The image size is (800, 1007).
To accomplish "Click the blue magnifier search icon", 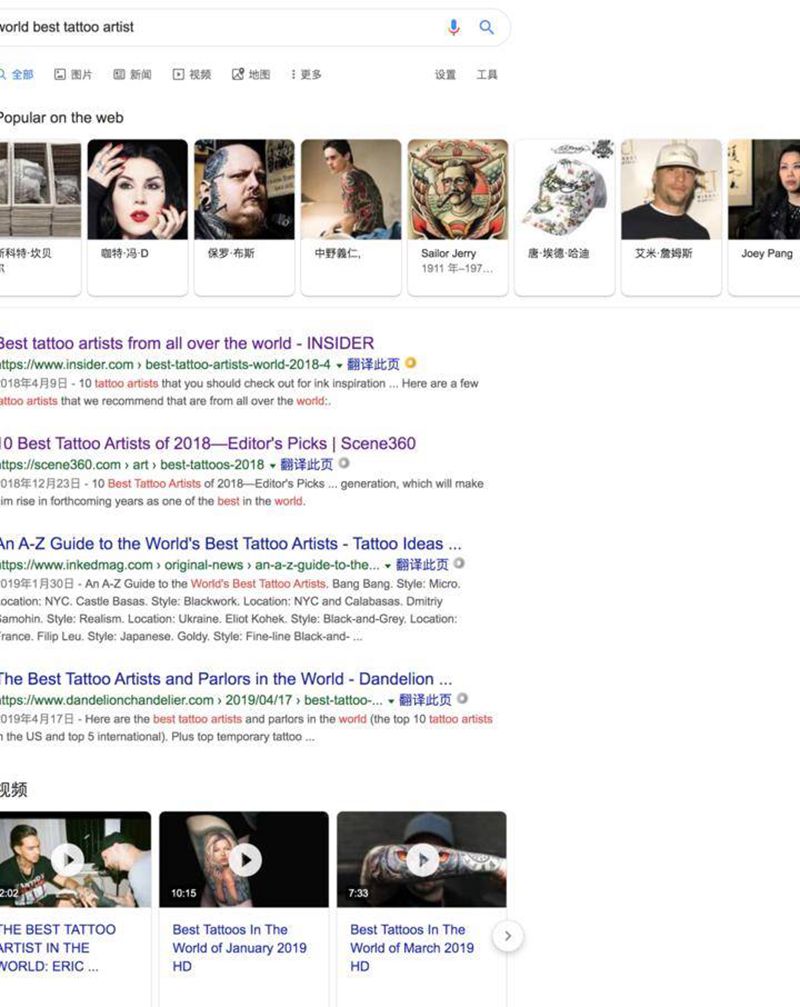I will 487,27.
